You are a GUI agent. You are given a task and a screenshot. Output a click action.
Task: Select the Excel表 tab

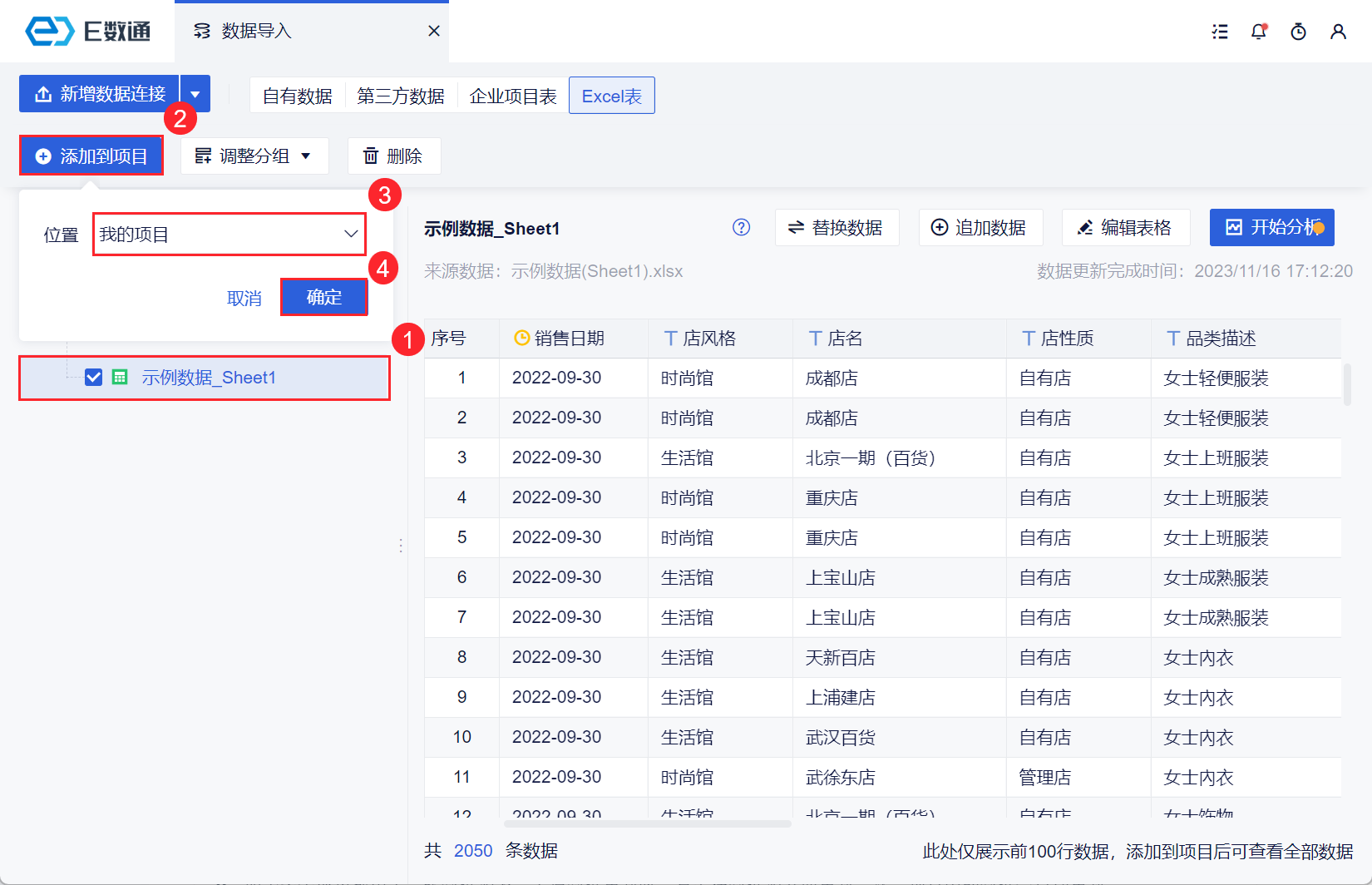coord(612,96)
